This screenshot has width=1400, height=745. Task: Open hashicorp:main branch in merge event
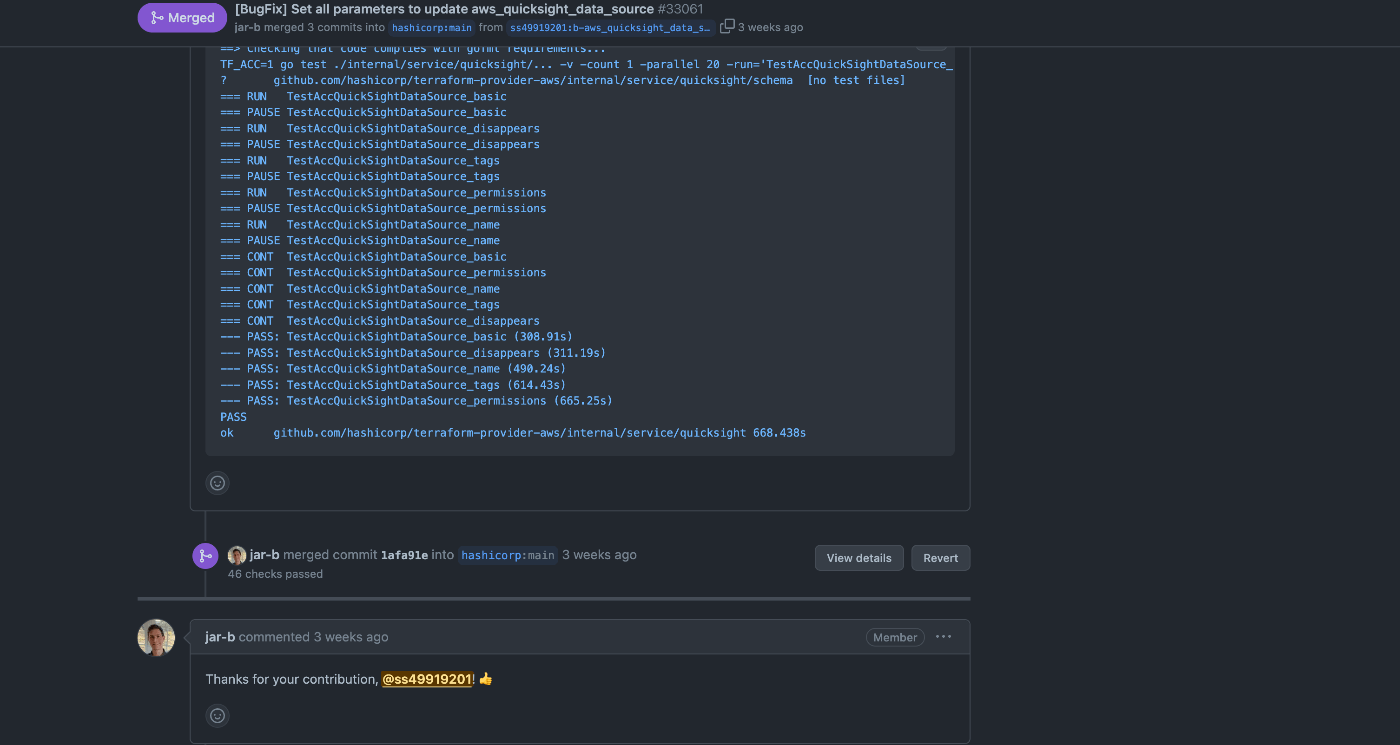pos(508,555)
